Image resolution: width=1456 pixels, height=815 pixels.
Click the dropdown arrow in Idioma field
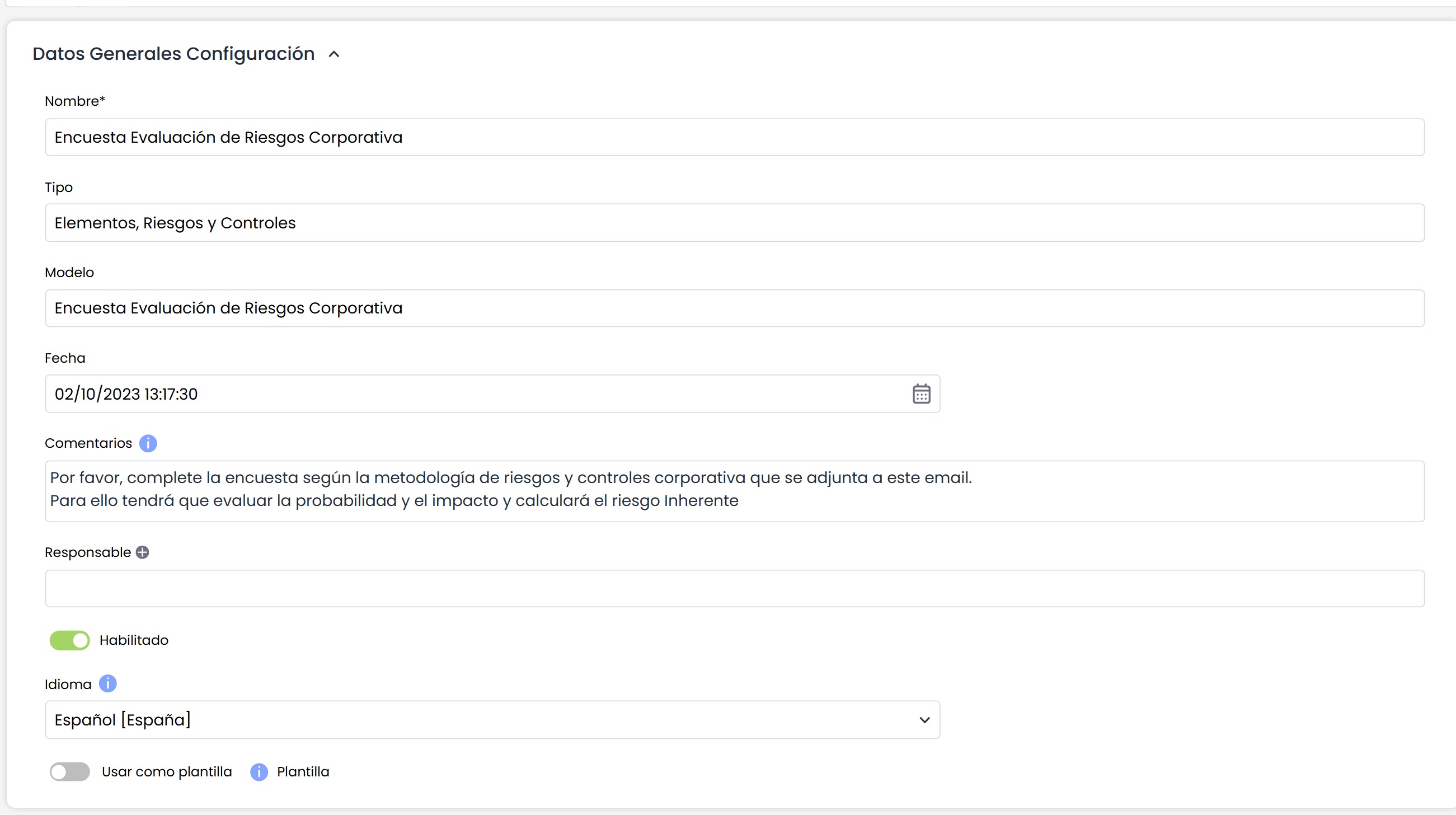(925, 720)
